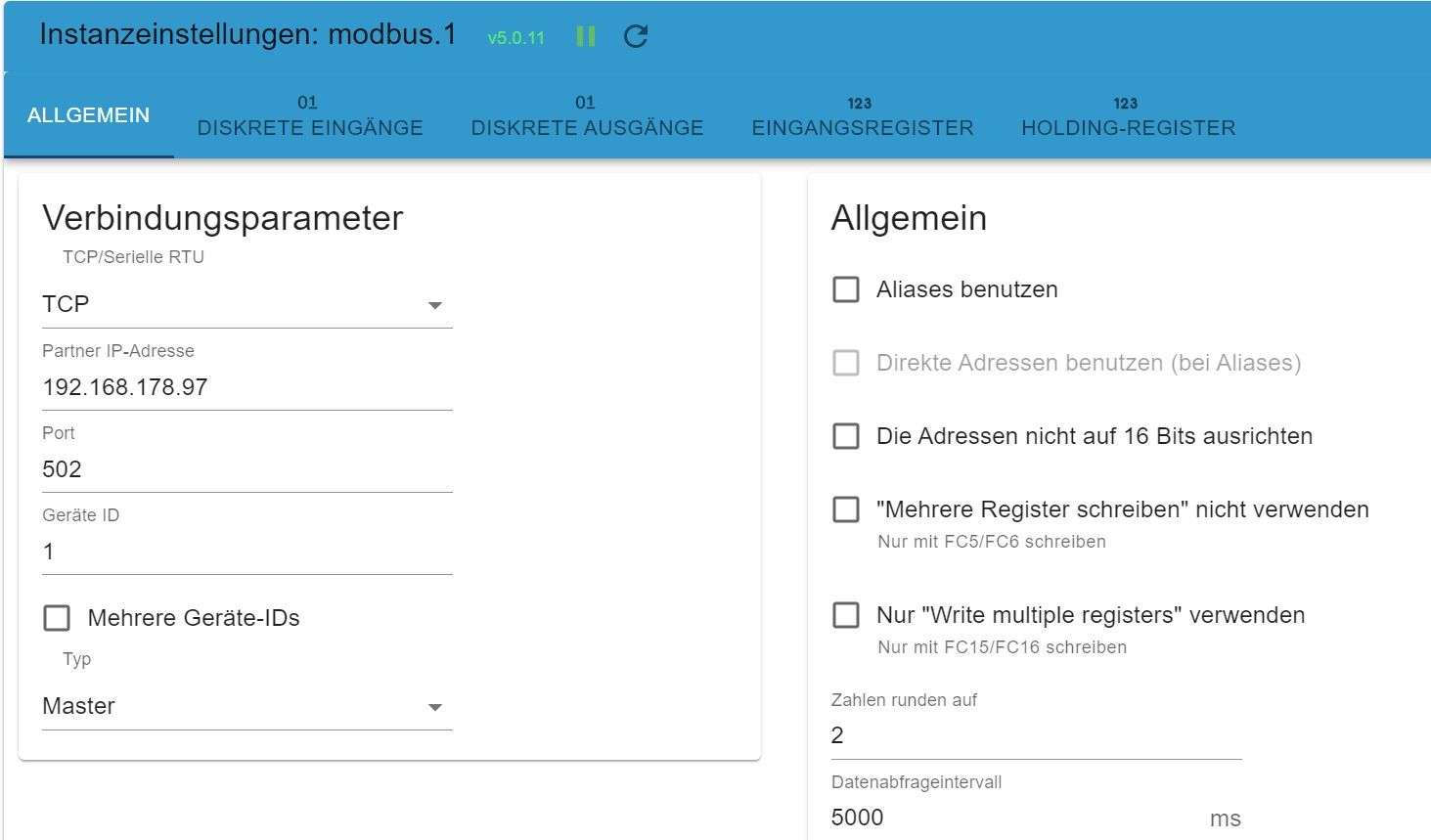This screenshot has height=840, width=1431.
Task: Switch to Diskrete Ausgänge tab
Action: coord(587,114)
